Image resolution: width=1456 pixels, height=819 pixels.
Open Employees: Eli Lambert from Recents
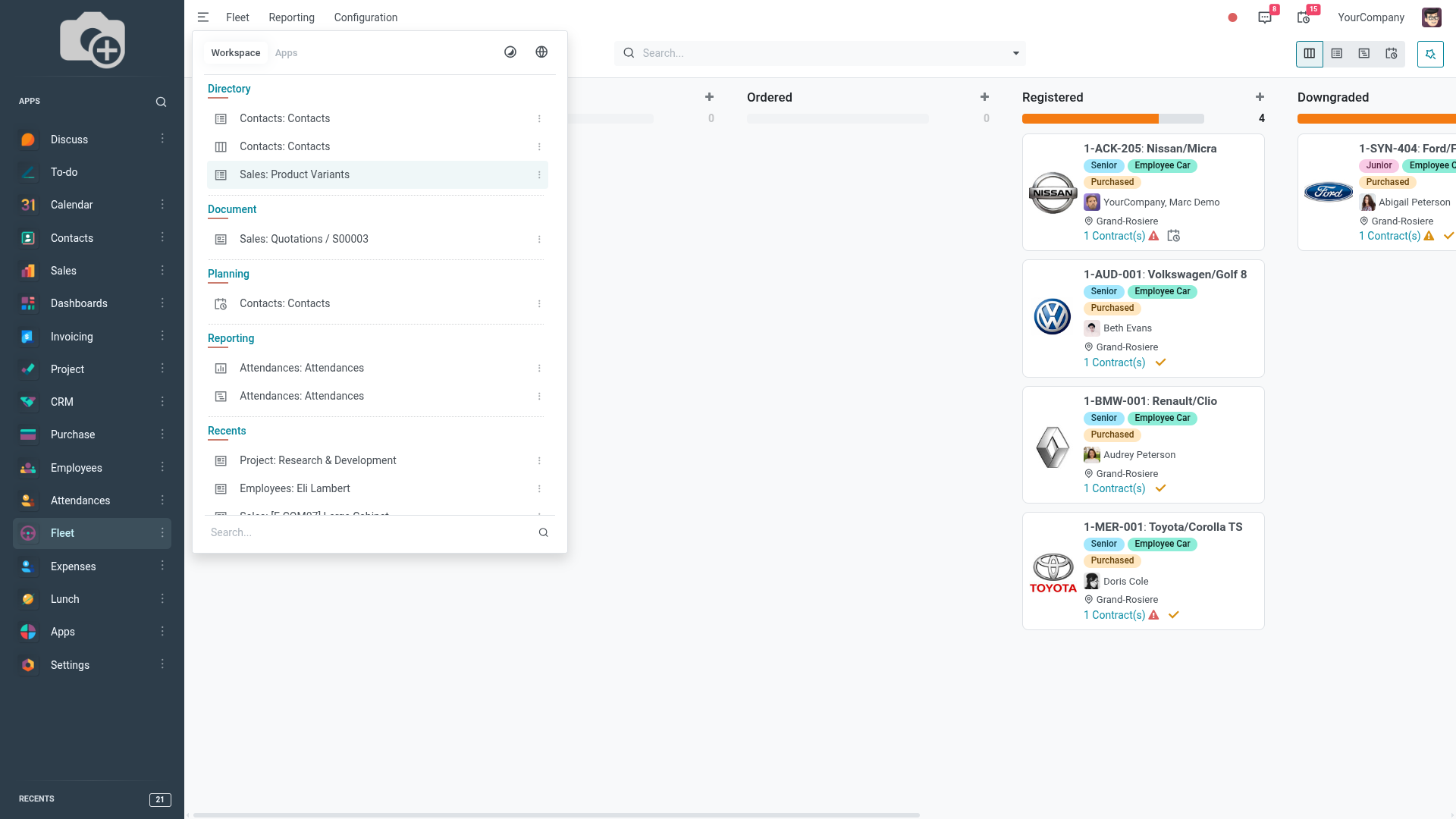coord(377,488)
